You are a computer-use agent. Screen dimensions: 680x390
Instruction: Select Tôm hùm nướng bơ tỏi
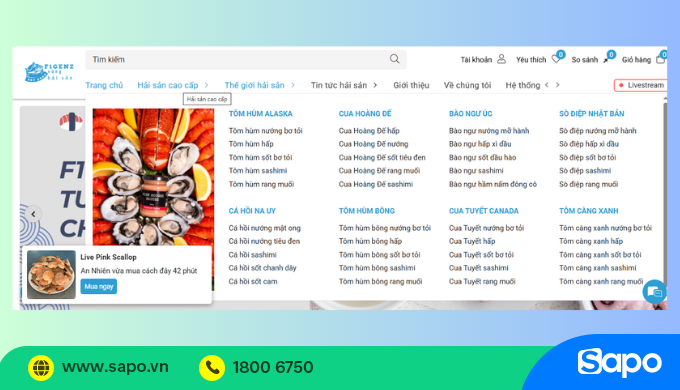click(265, 131)
